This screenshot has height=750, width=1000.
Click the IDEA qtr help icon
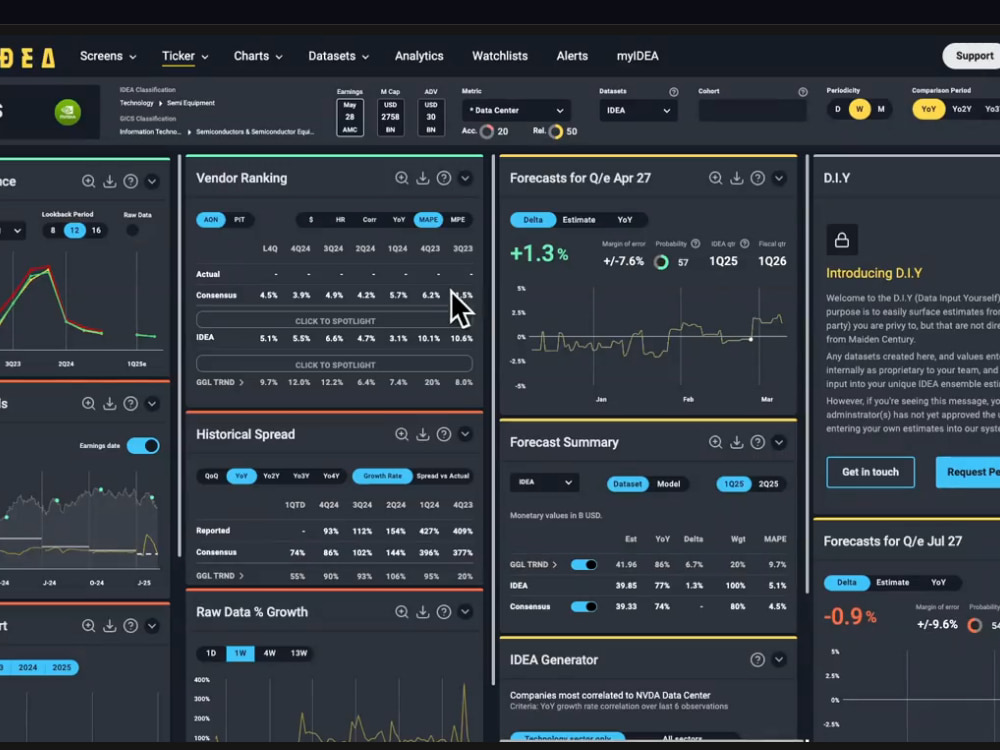point(744,244)
